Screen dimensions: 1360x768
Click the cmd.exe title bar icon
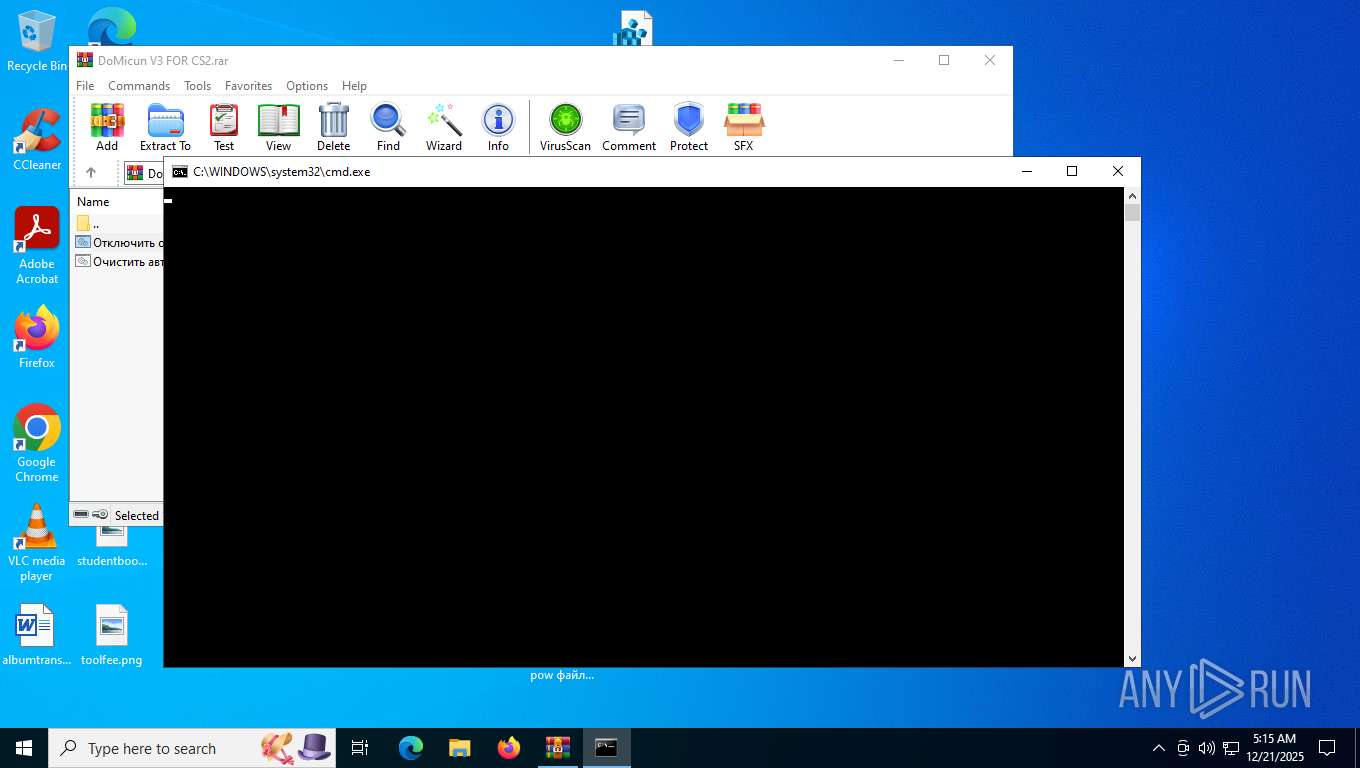180,171
